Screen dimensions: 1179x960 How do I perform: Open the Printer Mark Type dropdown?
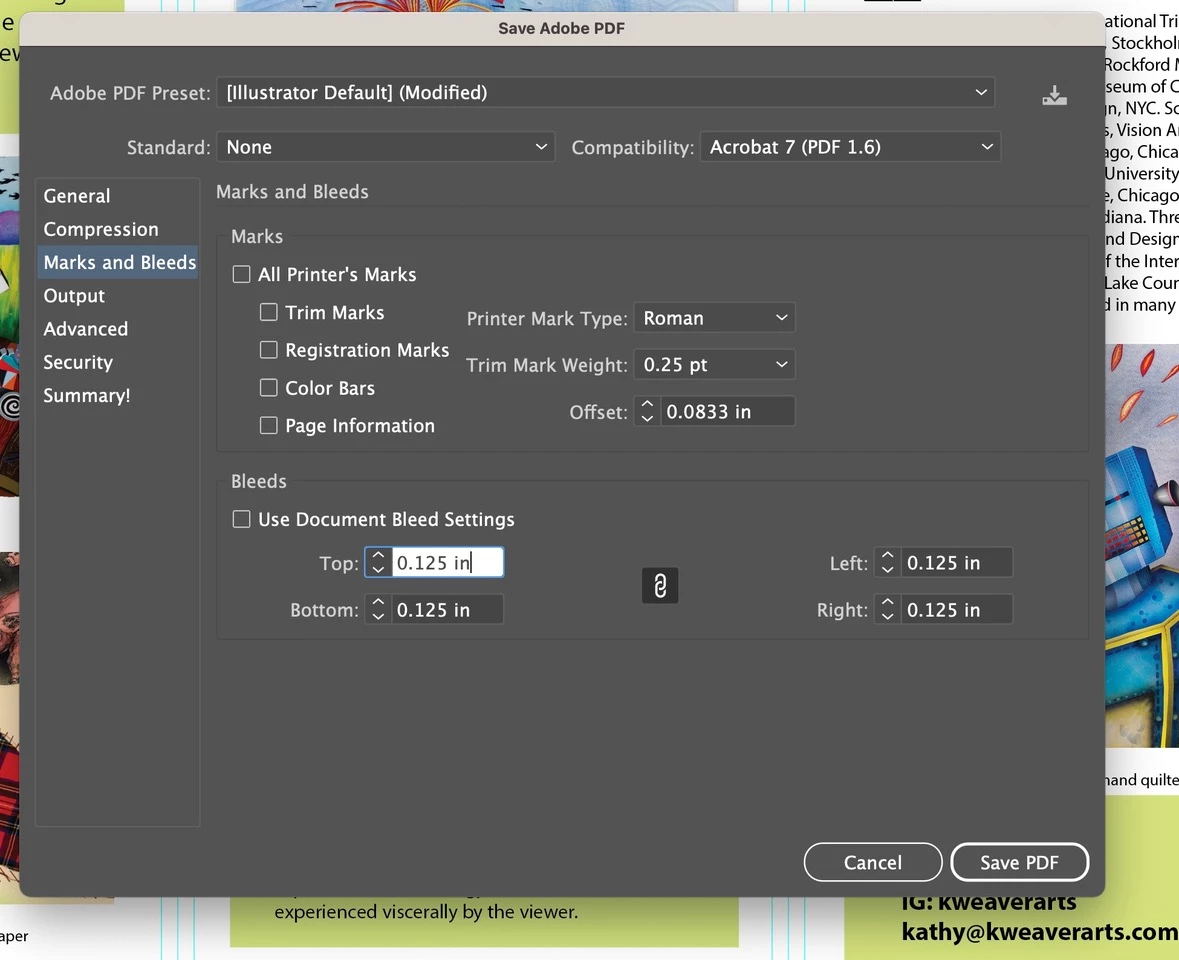pos(714,318)
